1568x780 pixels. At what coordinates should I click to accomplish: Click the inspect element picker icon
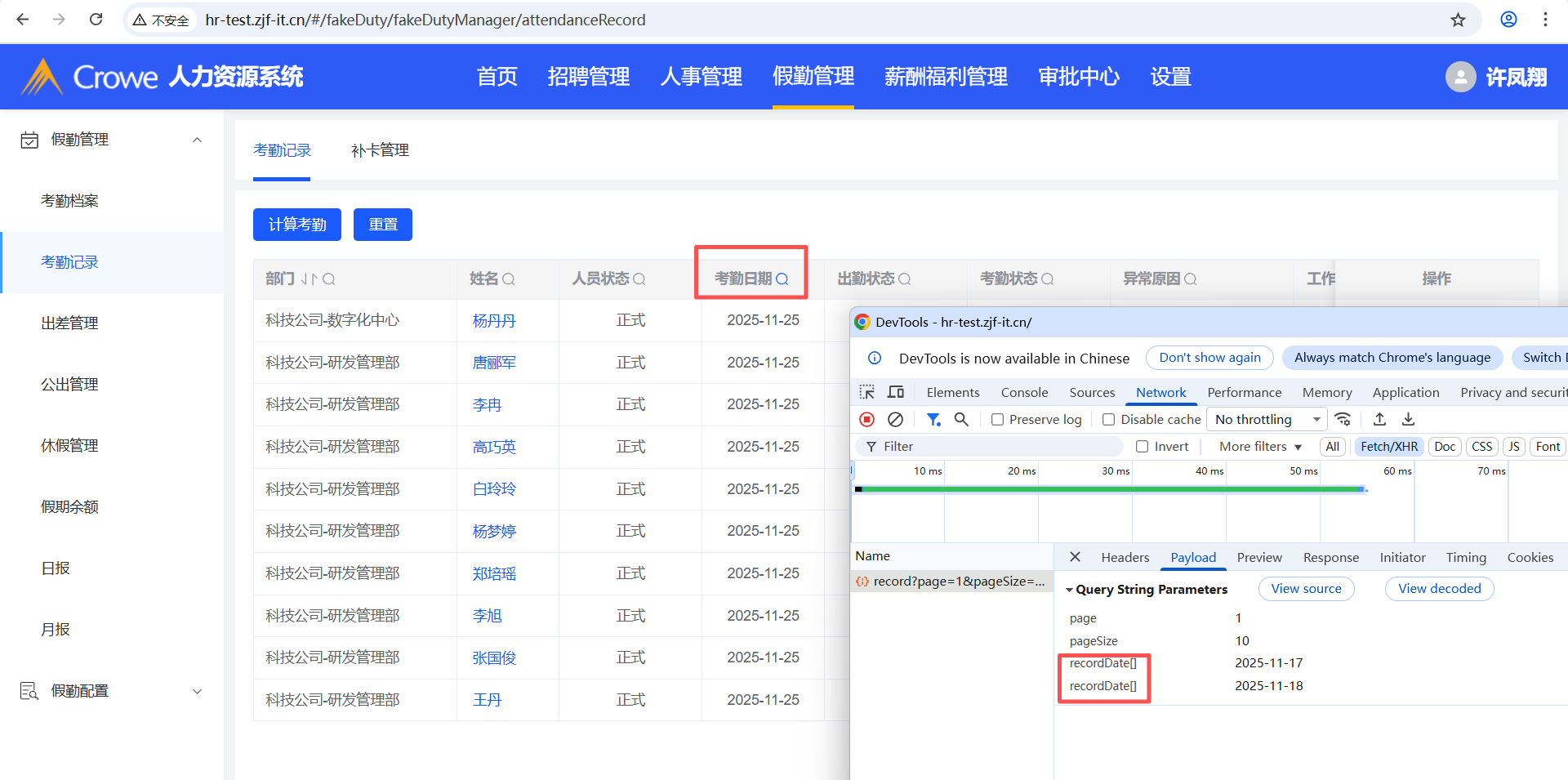coord(866,392)
